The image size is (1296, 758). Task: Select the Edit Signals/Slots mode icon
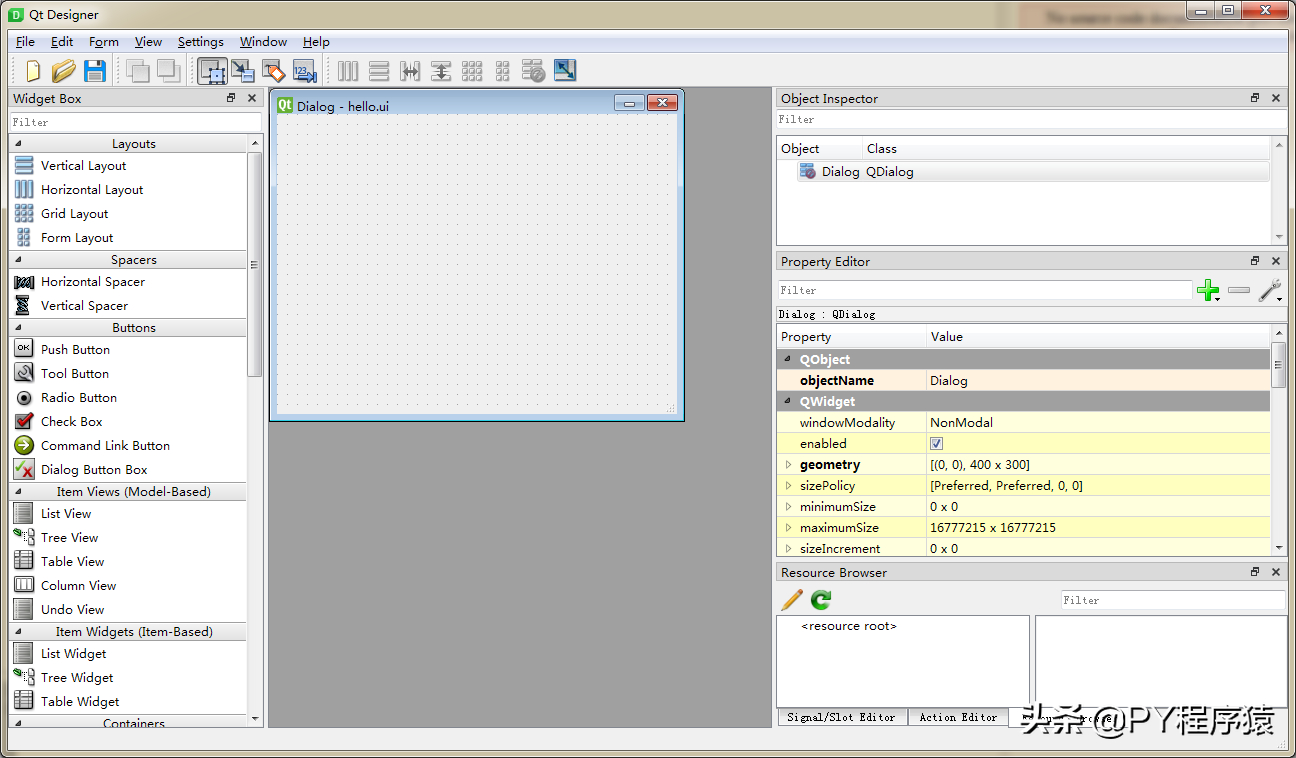click(x=243, y=70)
